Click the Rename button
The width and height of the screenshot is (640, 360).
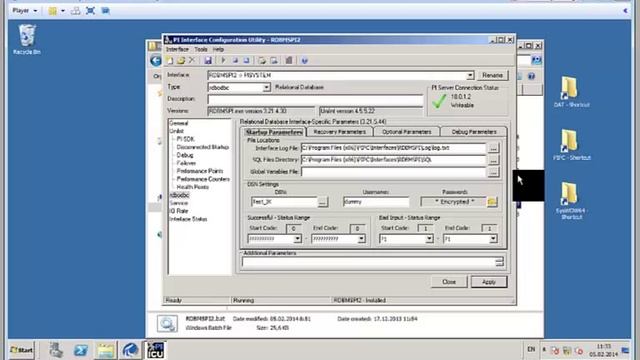pos(492,76)
